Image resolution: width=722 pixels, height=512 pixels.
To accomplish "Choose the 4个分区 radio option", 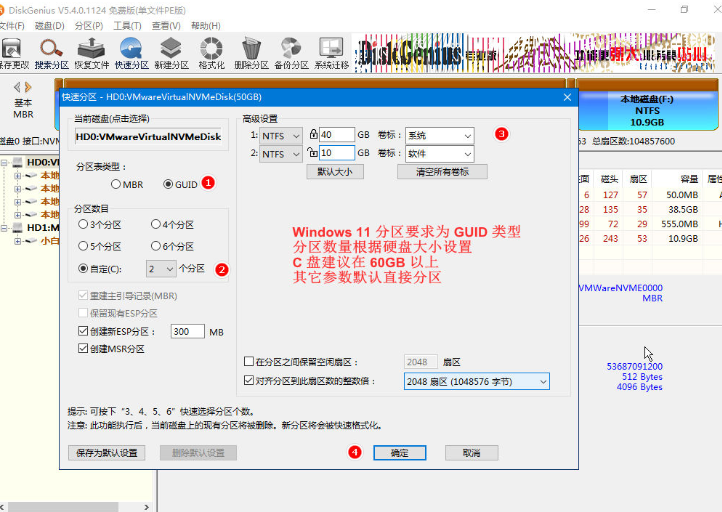I will tap(157, 225).
